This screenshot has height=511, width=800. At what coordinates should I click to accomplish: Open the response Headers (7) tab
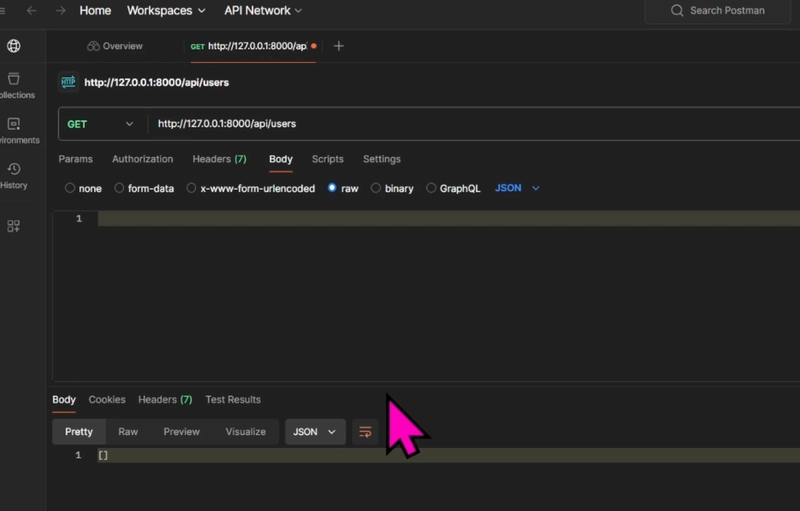point(165,400)
